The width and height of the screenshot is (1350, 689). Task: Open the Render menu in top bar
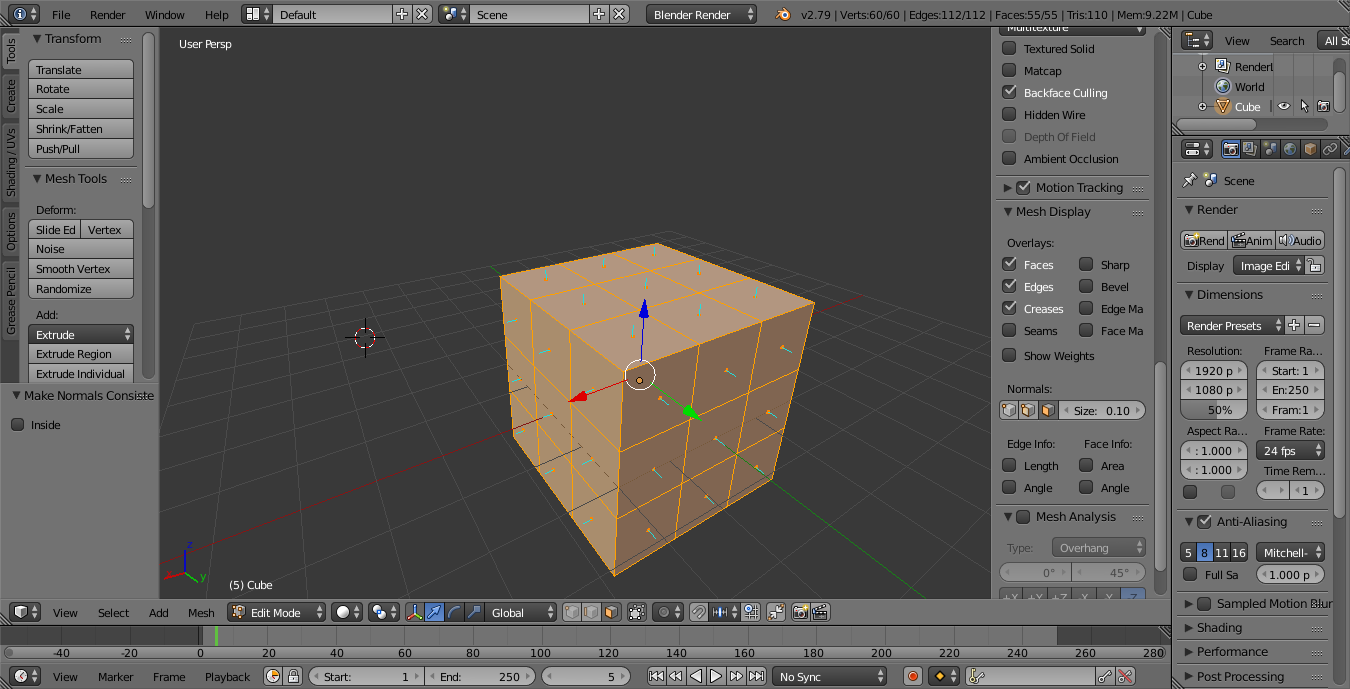click(108, 14)
